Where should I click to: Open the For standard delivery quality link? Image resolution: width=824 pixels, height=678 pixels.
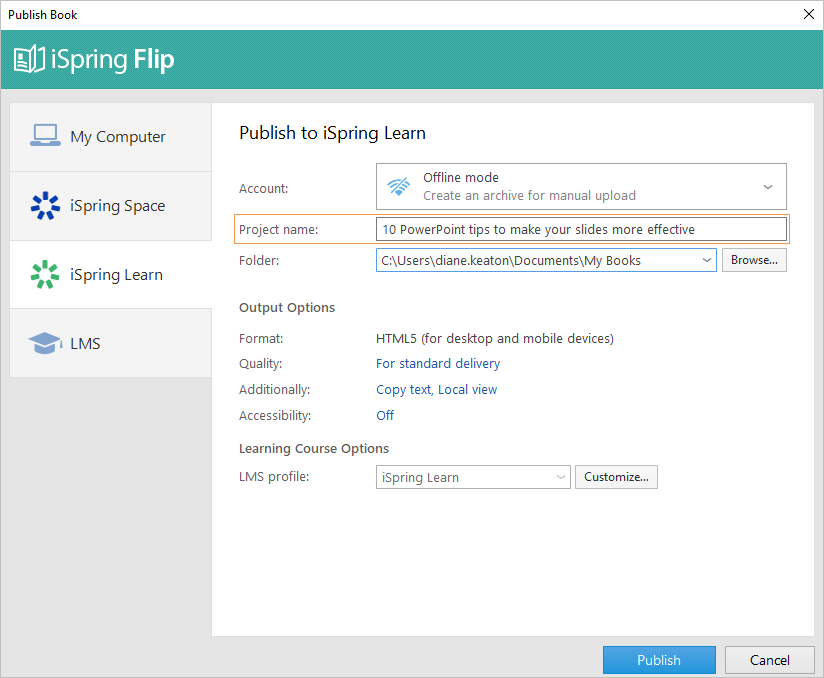438,364
